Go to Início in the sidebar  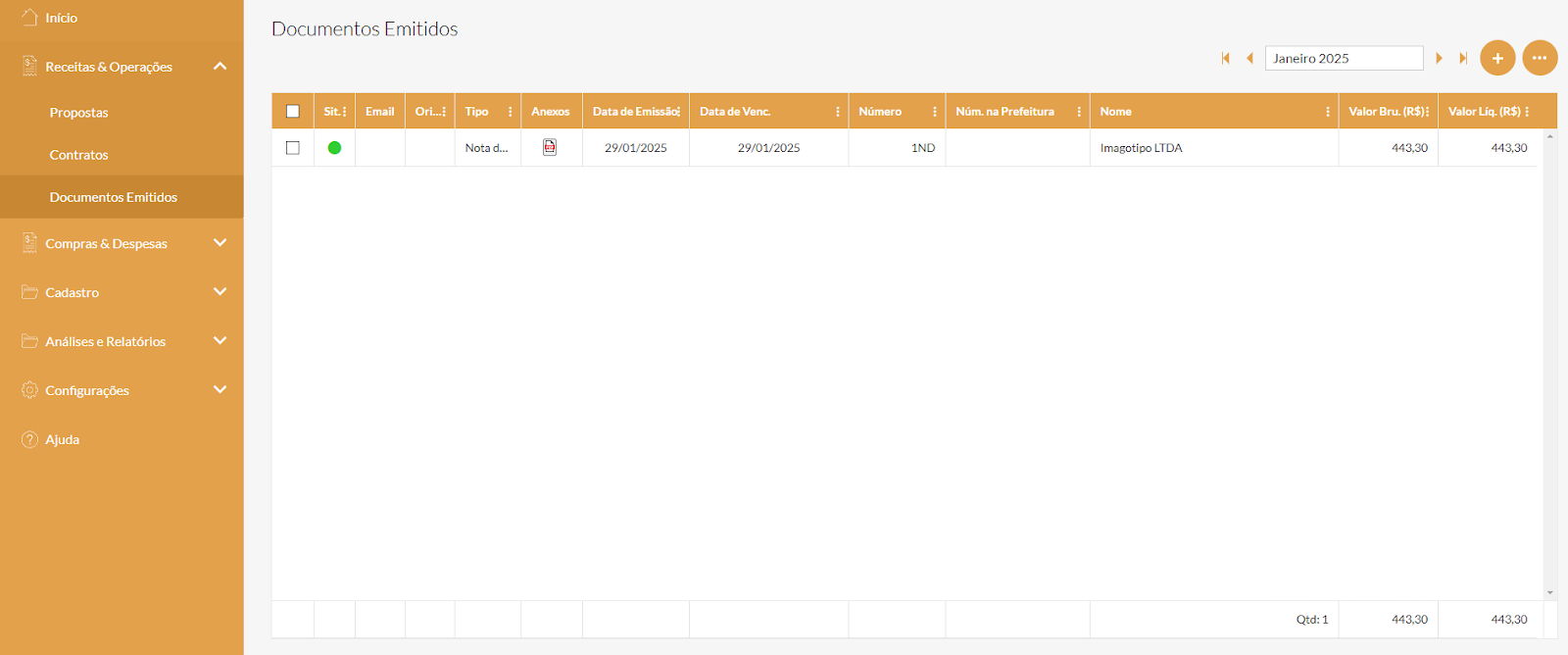click(61, 18)
